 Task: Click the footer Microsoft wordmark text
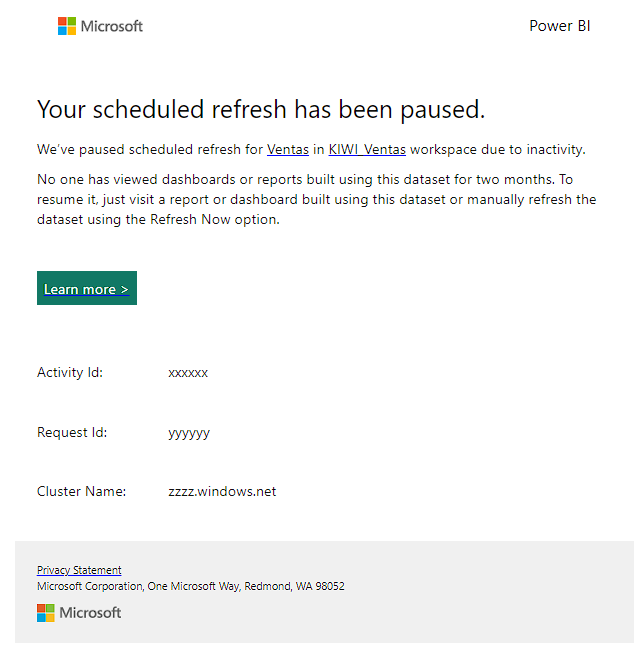[90, 613]
